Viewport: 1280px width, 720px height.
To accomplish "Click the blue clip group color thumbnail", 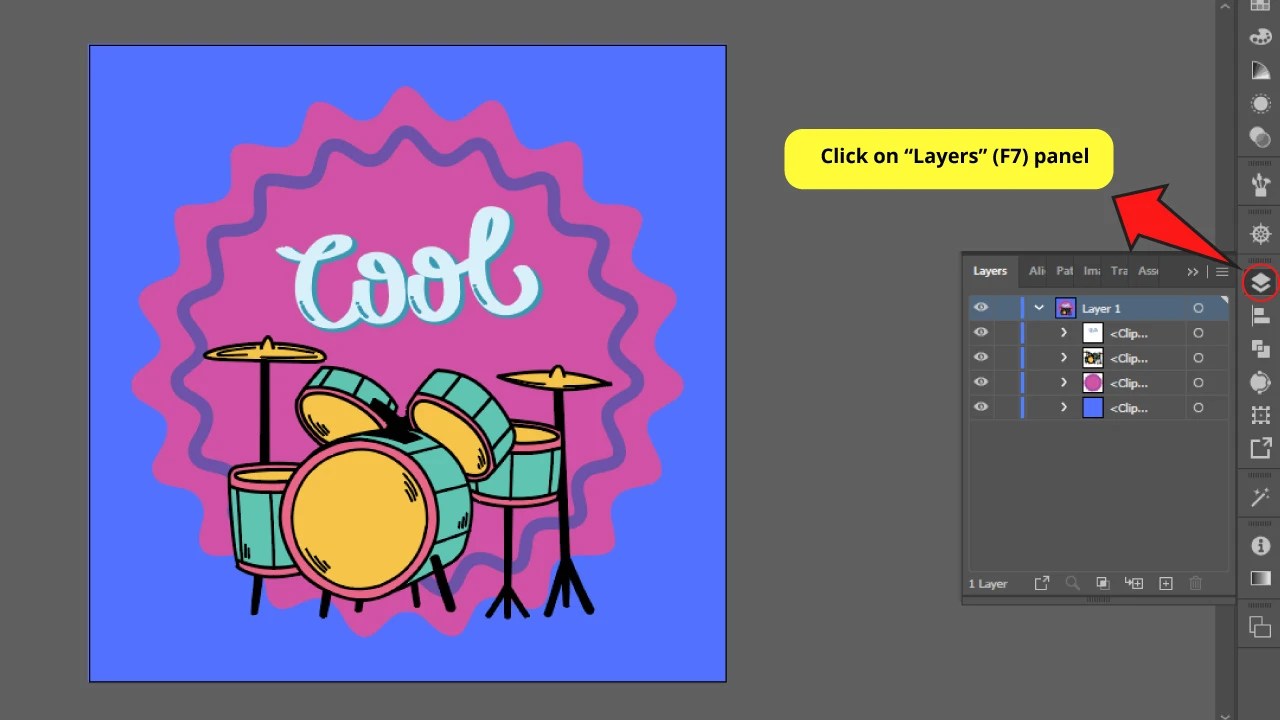I will pos(1092,407).
